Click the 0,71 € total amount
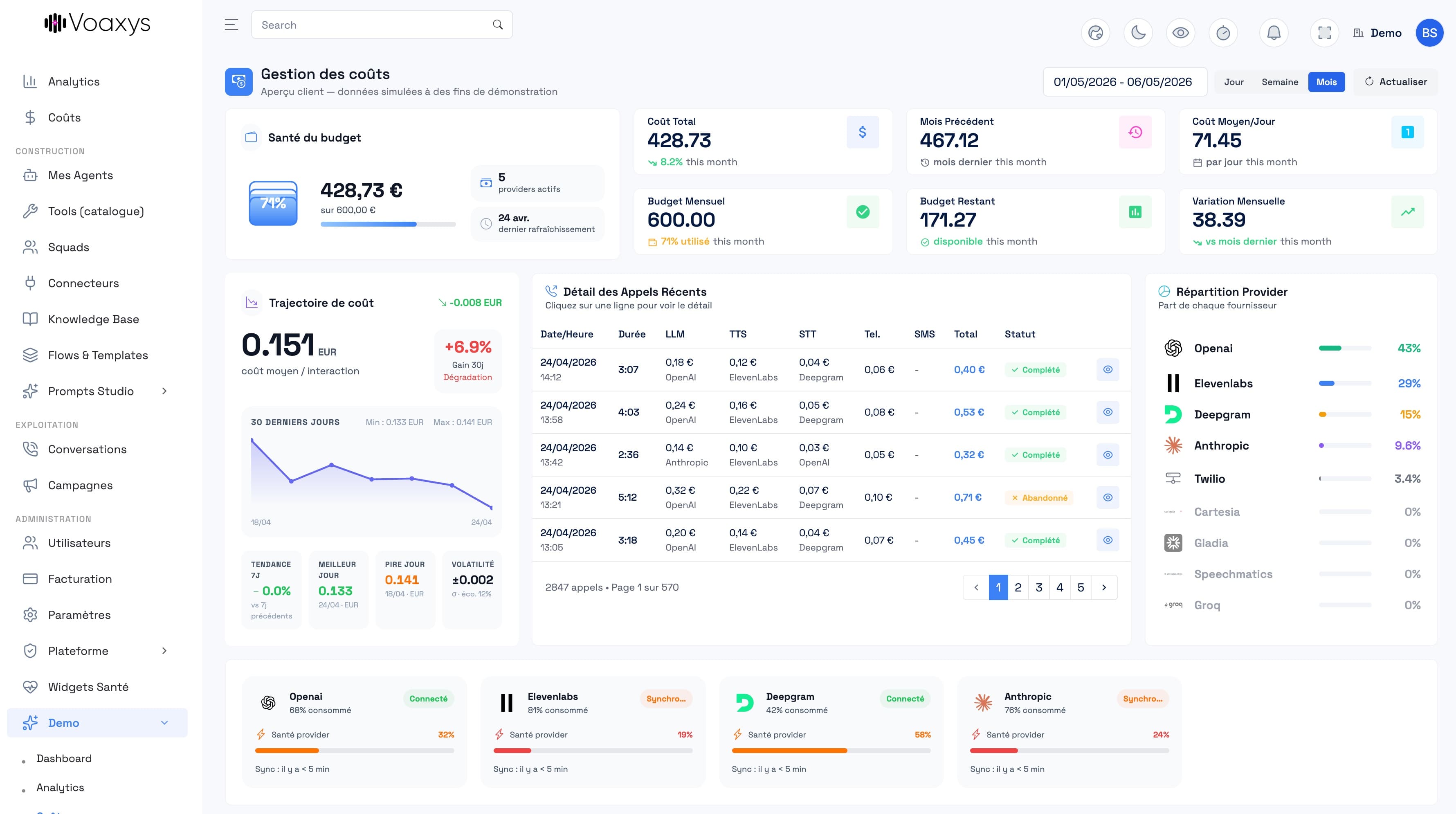 coord(968,497)
